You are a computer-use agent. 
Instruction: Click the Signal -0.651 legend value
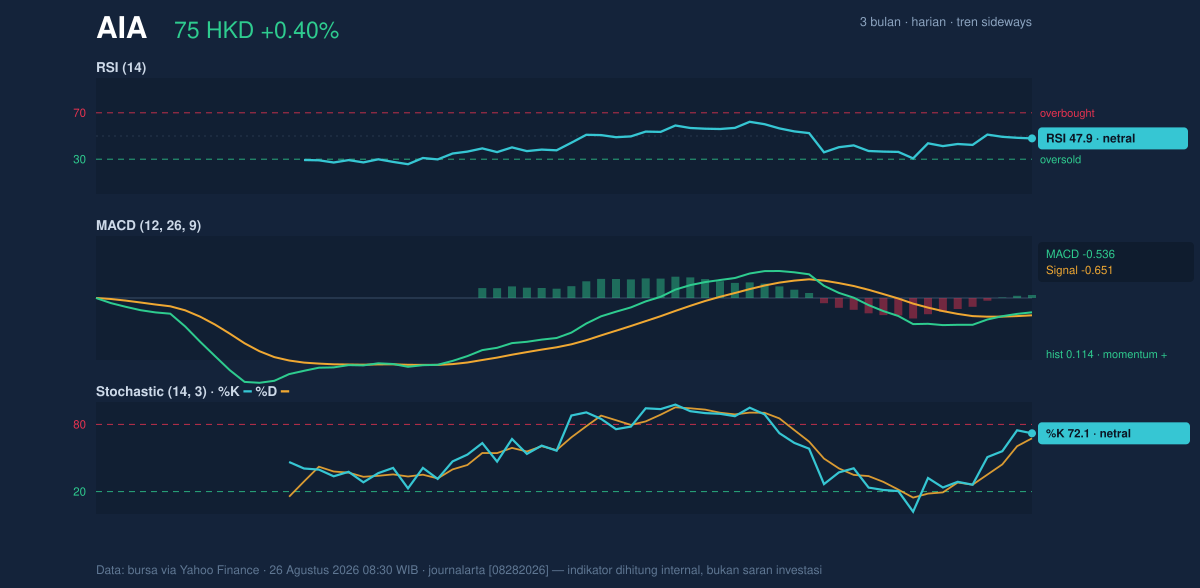[x=1080, y=270]
